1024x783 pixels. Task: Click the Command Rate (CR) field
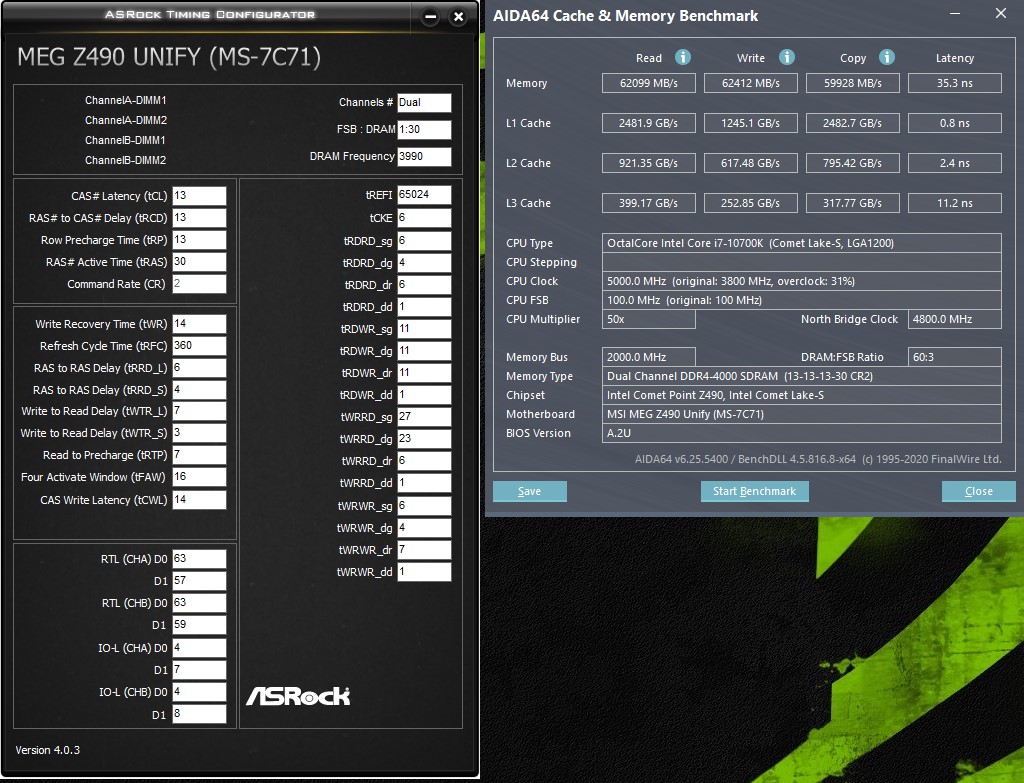coord(199,283)
